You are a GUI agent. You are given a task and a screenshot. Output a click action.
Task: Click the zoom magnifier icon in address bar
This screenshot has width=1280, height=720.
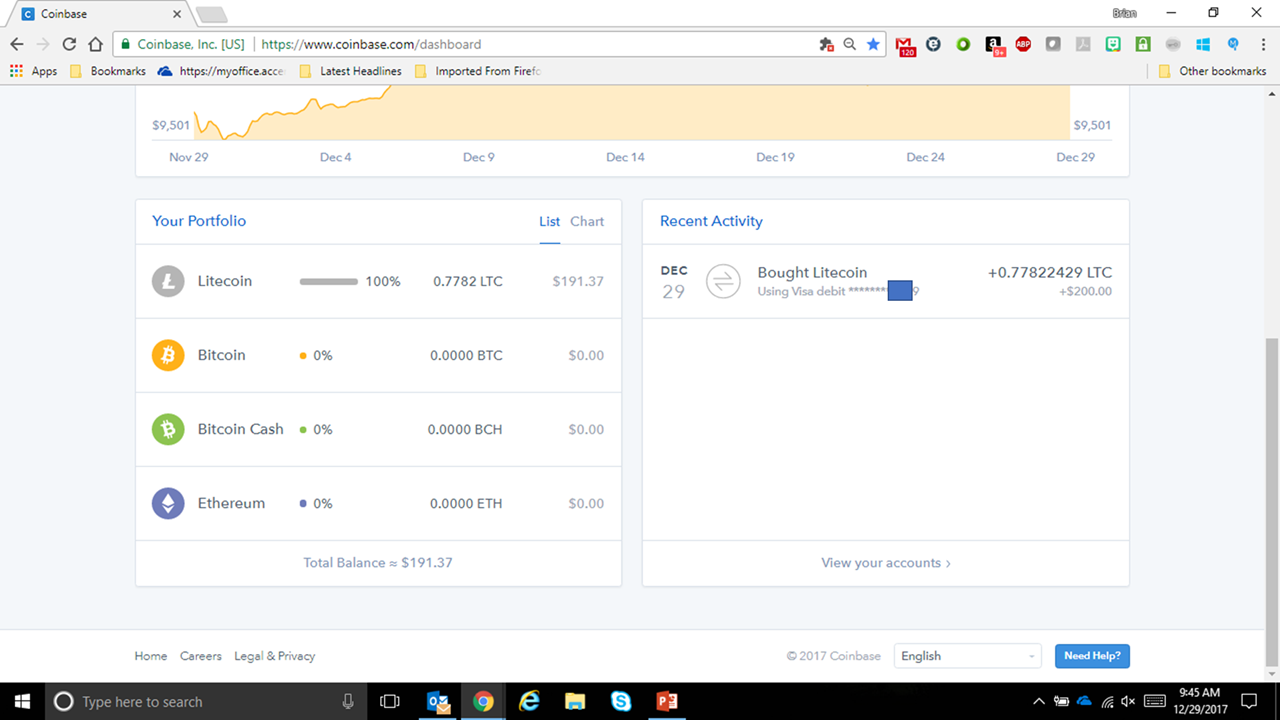tap(850, 44)
